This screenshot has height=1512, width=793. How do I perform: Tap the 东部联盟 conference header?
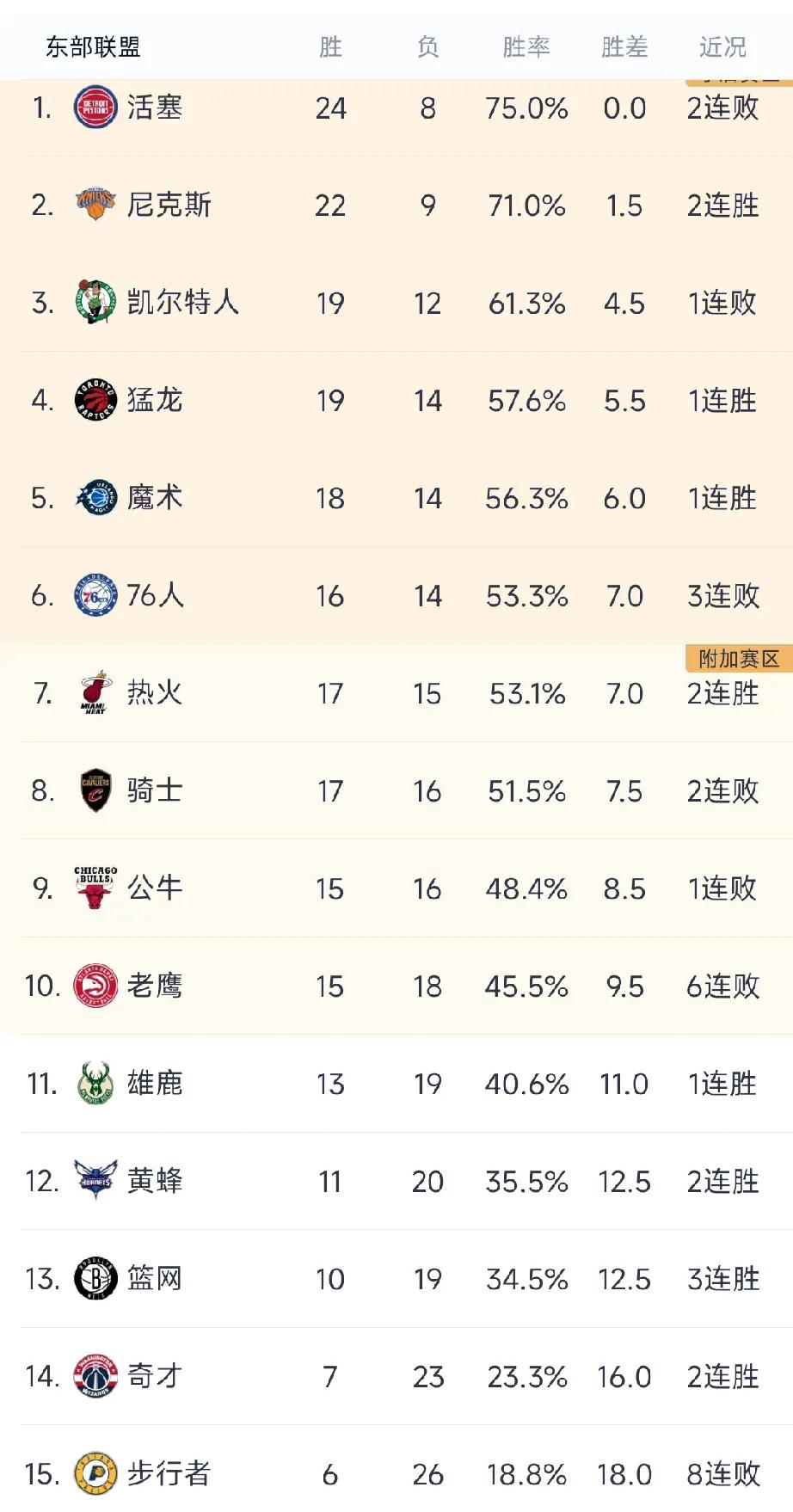coord(93,46)
